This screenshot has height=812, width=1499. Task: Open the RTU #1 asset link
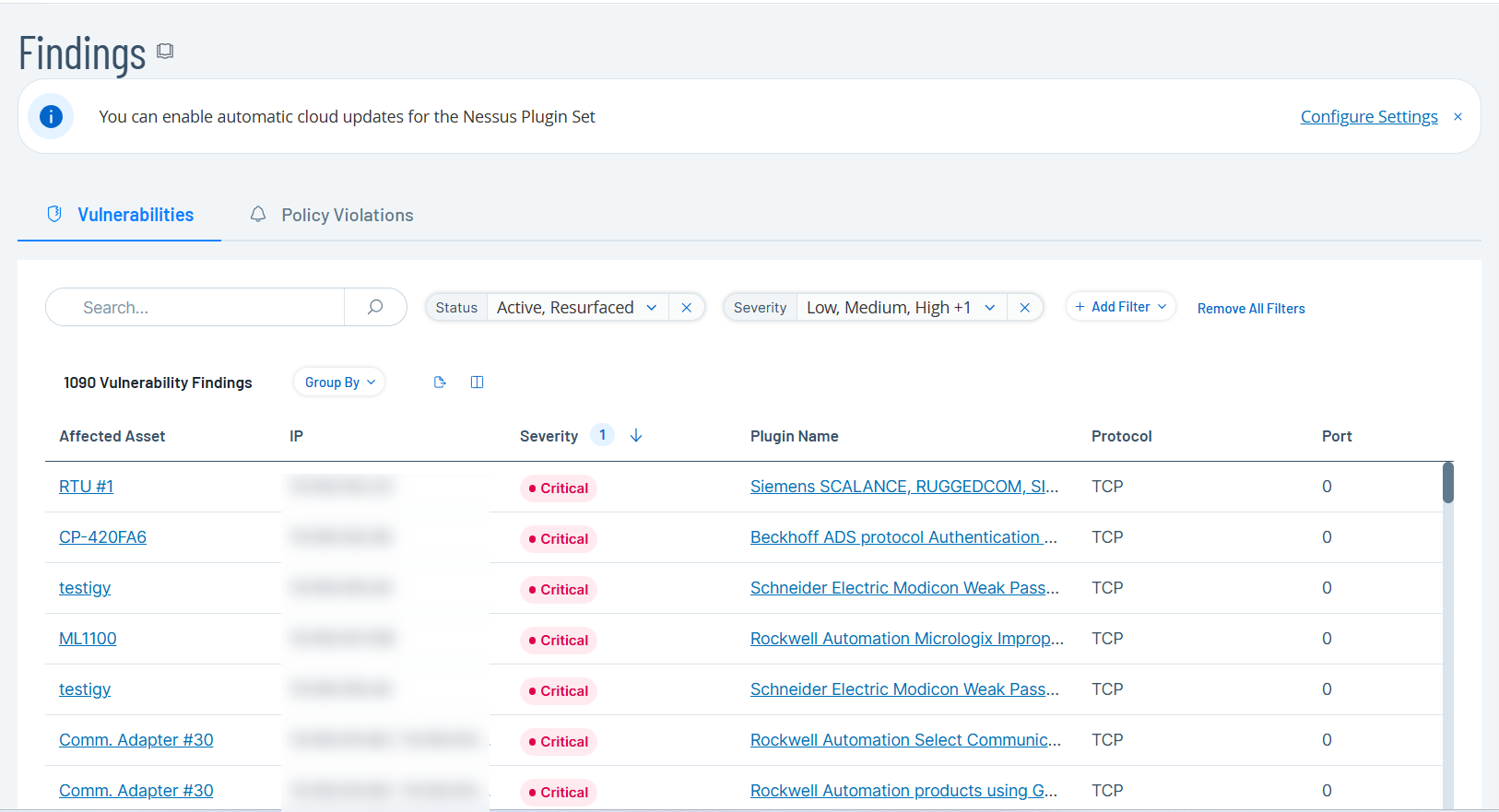(86, 487)
